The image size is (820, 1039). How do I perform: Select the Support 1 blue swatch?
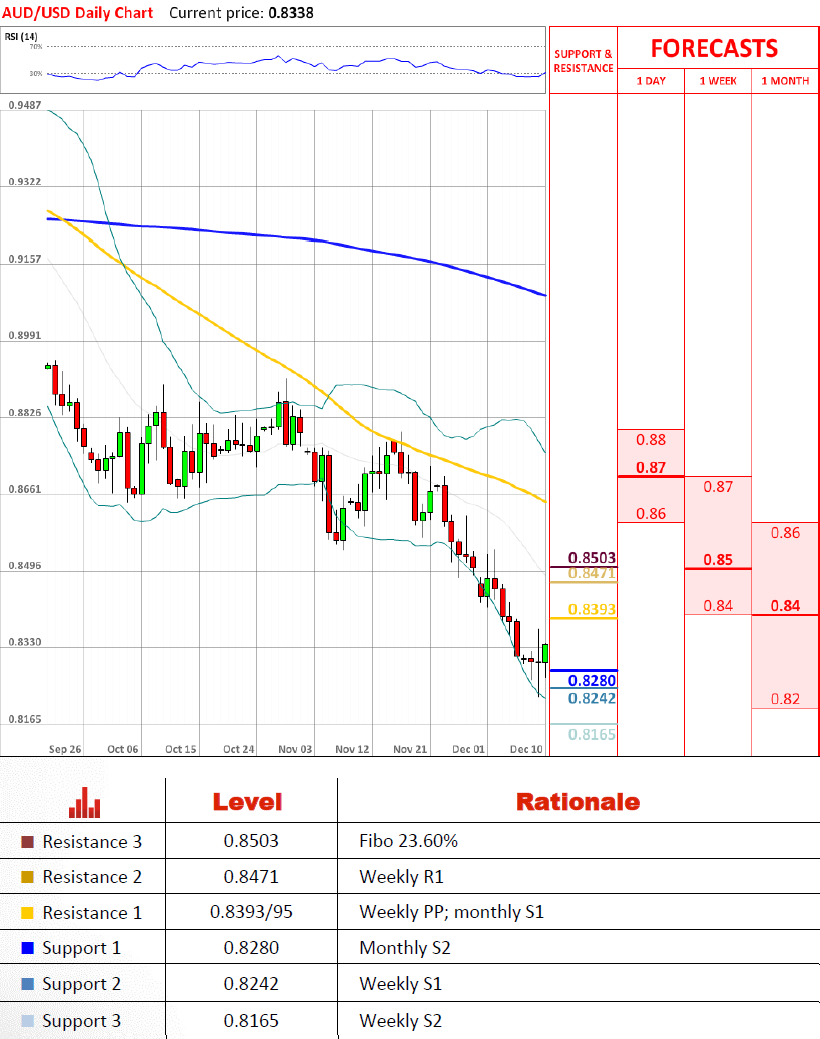tap(27, 948)
